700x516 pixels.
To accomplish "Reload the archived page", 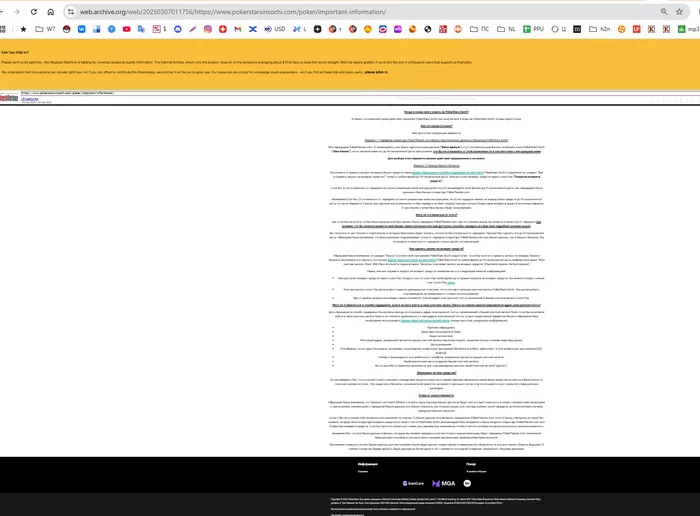I will pos(34,12).
